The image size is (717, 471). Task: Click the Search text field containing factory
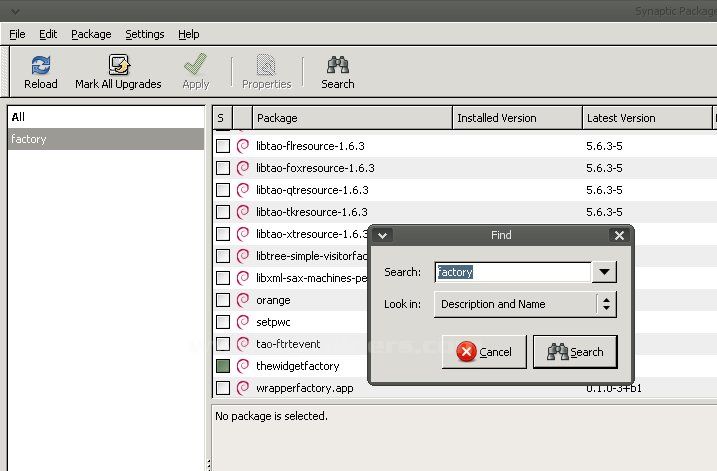pyautogui.click(x=513, y=272)
